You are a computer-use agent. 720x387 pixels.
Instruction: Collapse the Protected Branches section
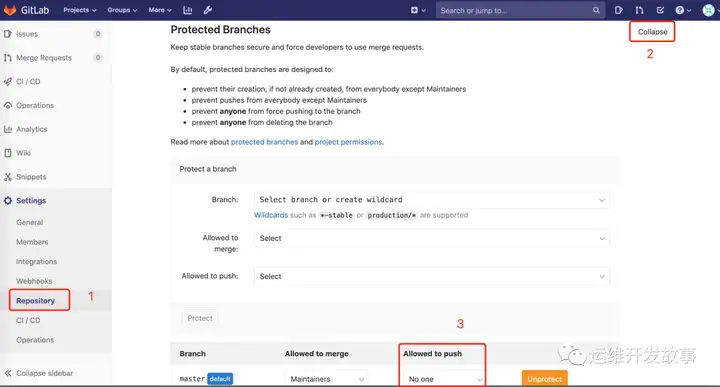point(652,32)
